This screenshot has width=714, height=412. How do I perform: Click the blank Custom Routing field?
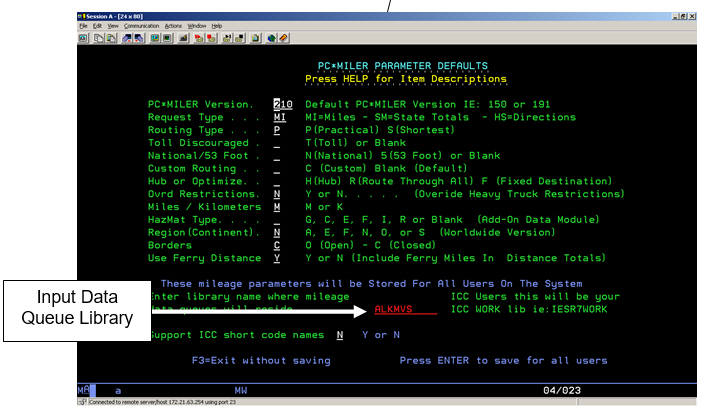pos(276,168)
